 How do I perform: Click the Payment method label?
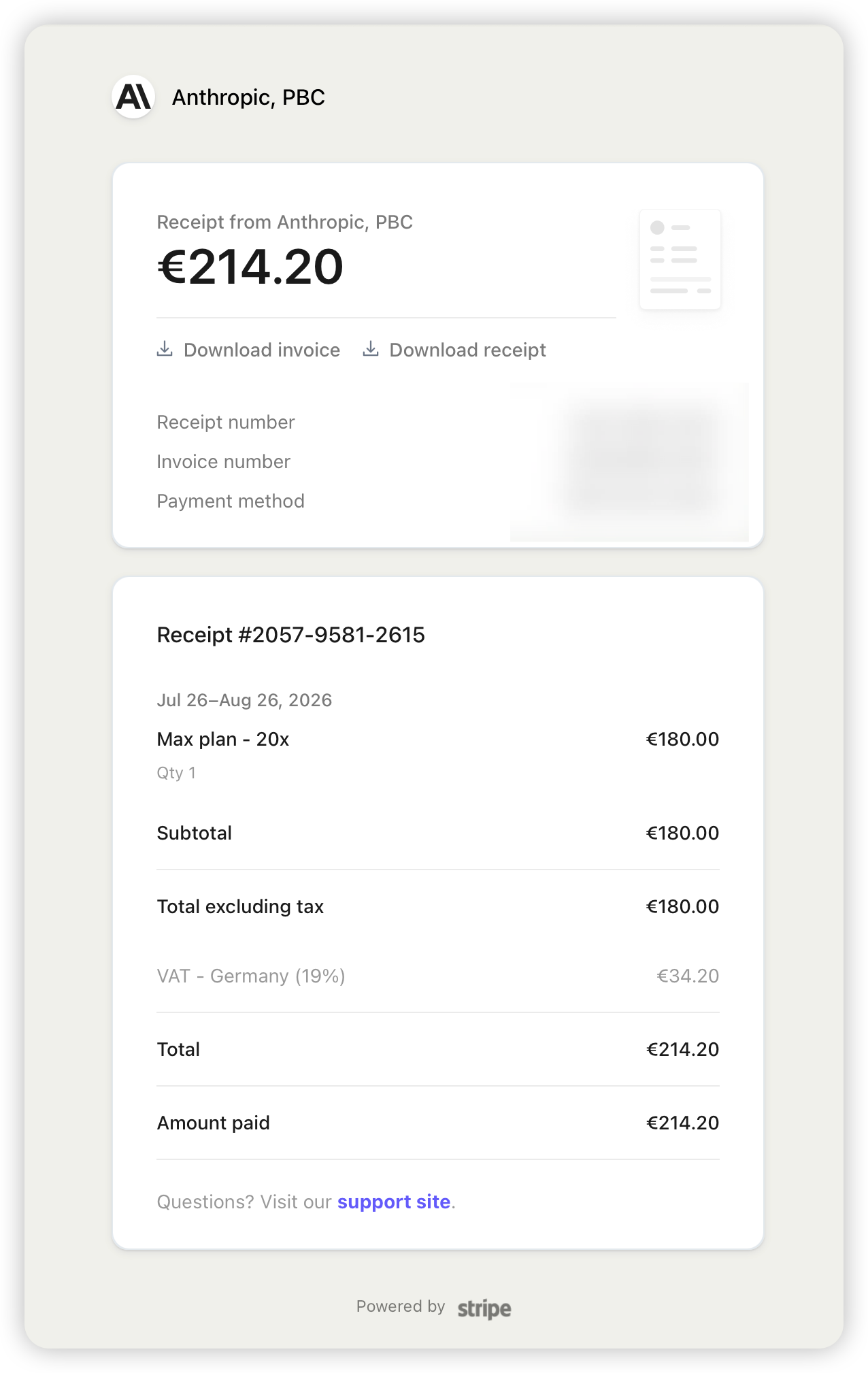pyautogui.click(x=231, y=501)
